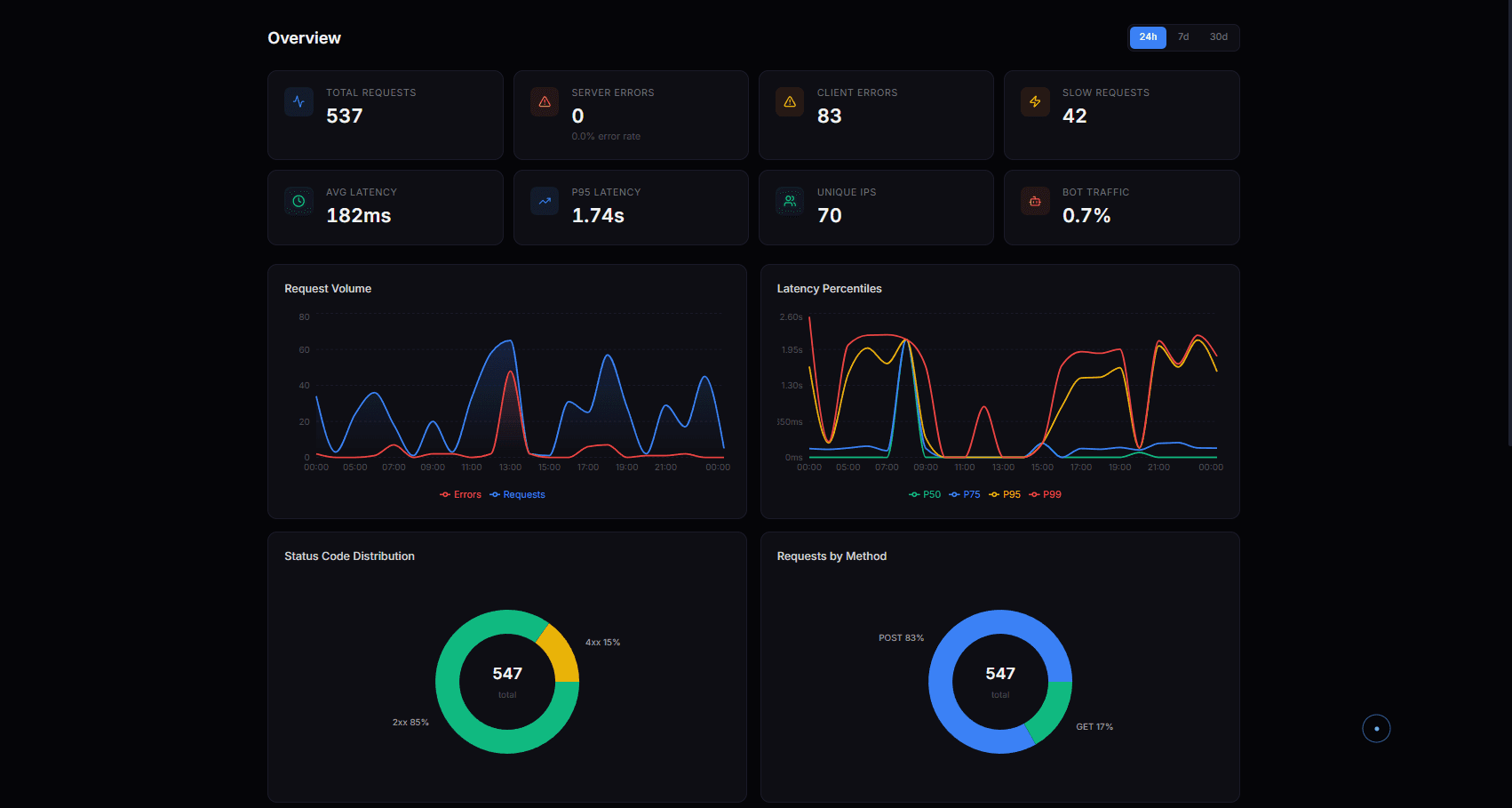1512x808 pixels.
Task: Toggle the P75 latency legend item
Action: [965, 495]
